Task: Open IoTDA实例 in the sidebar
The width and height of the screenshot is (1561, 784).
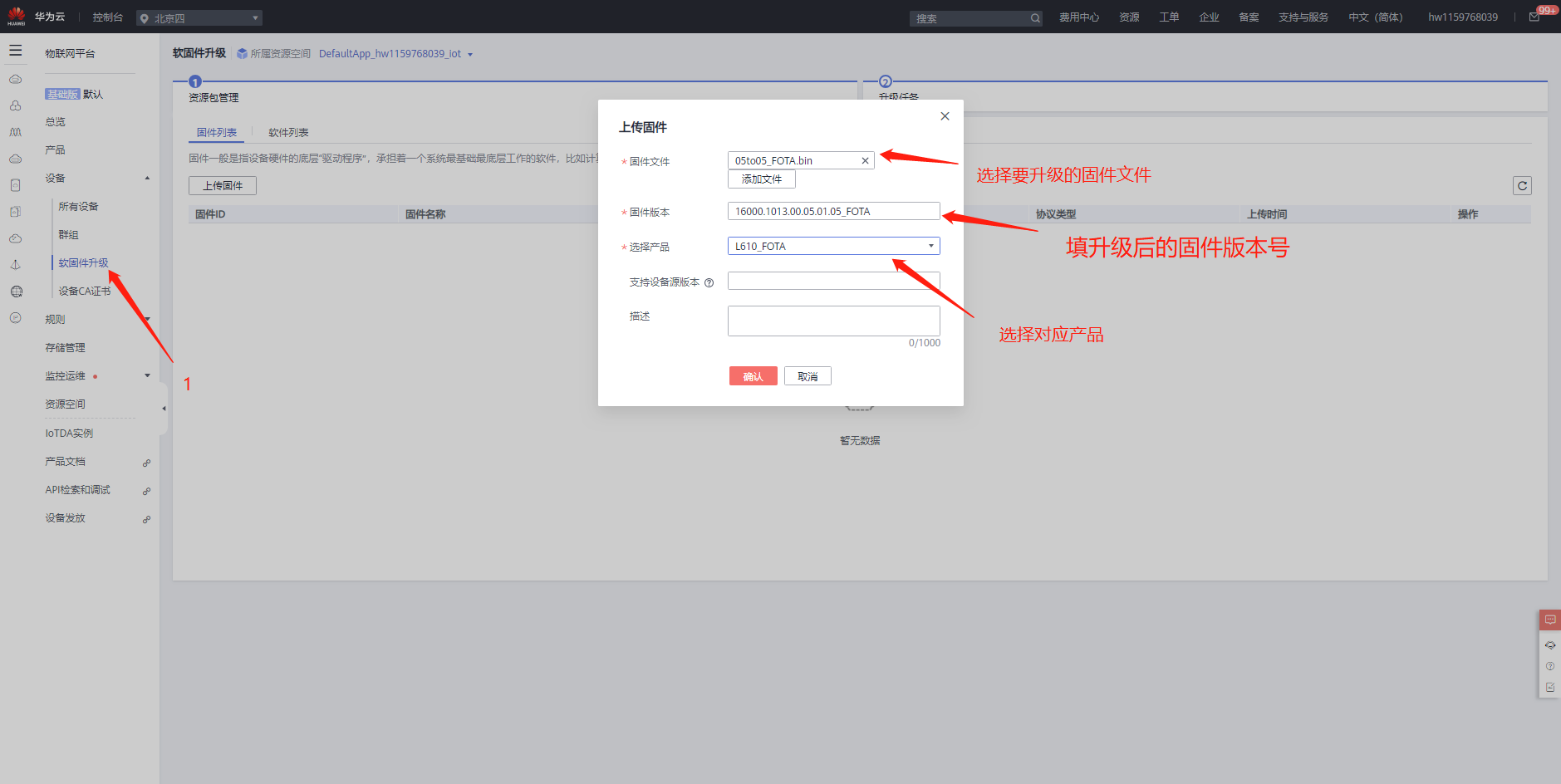Action: [x=69, y=434]
